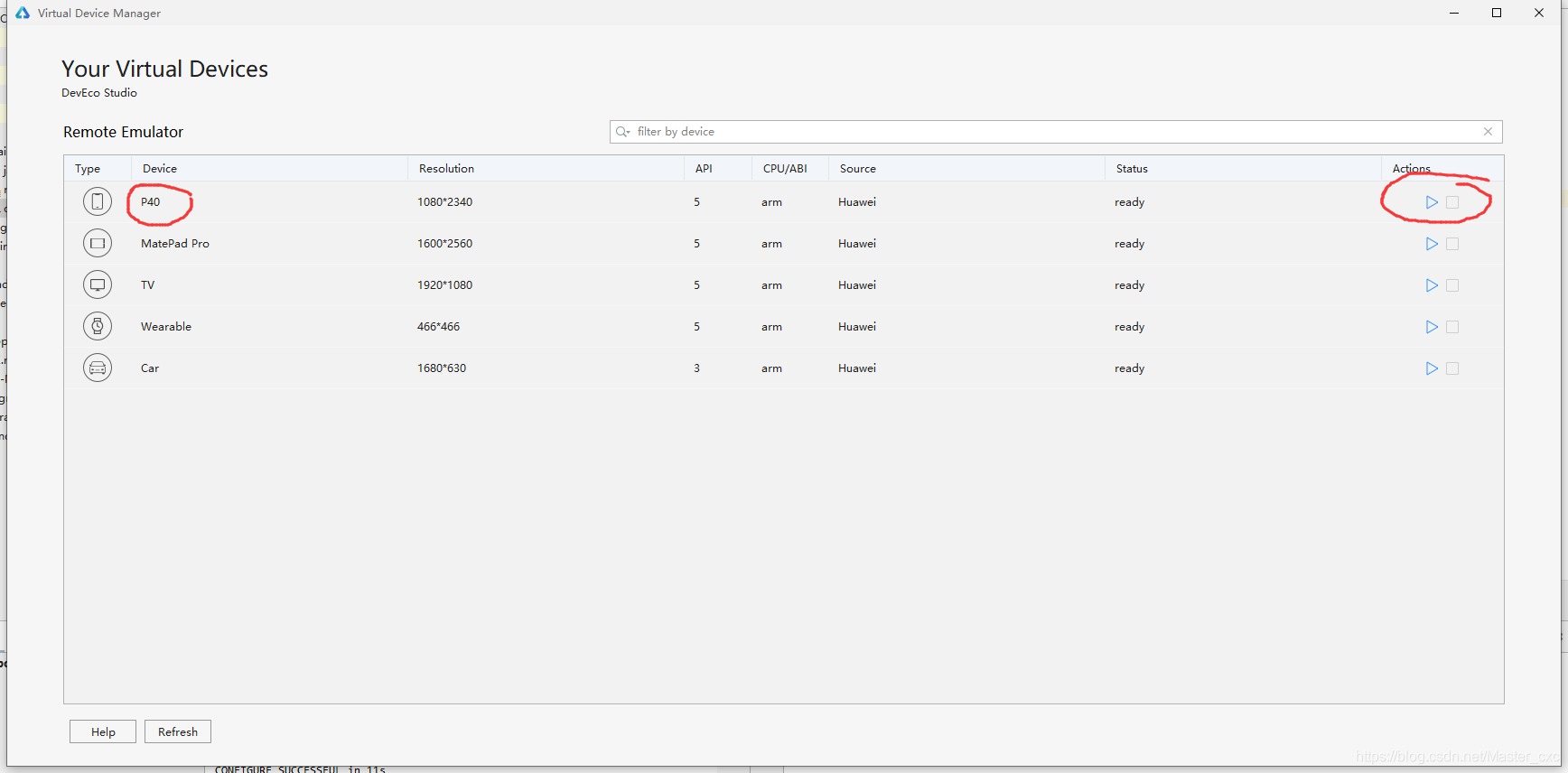Click the 1080*2340 resolution cell
1568x773 pixels.
point(444,202)
